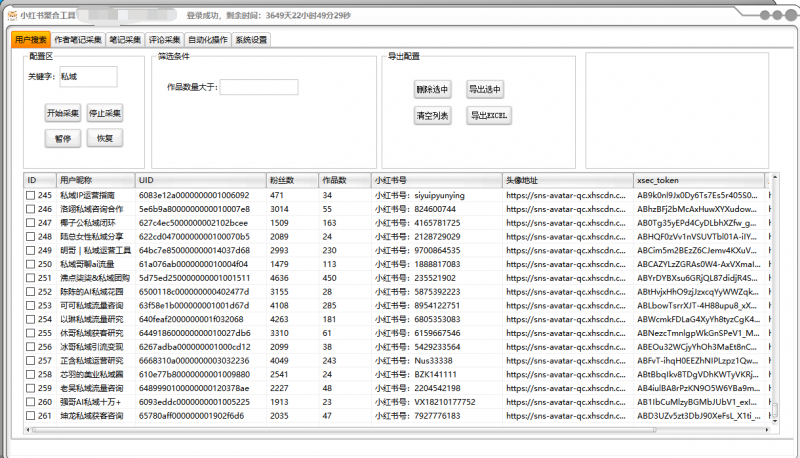Viewport: 800px width, 458px height.
Task: Toggle checkbox of row 254
Action: pyautogui.click(x=31, y=319)
